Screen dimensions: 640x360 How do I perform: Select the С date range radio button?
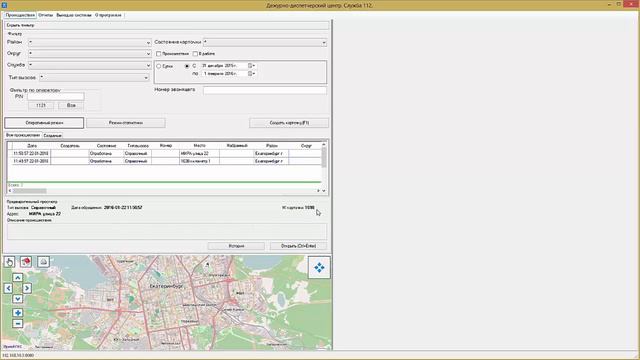[x=187, y=66]
